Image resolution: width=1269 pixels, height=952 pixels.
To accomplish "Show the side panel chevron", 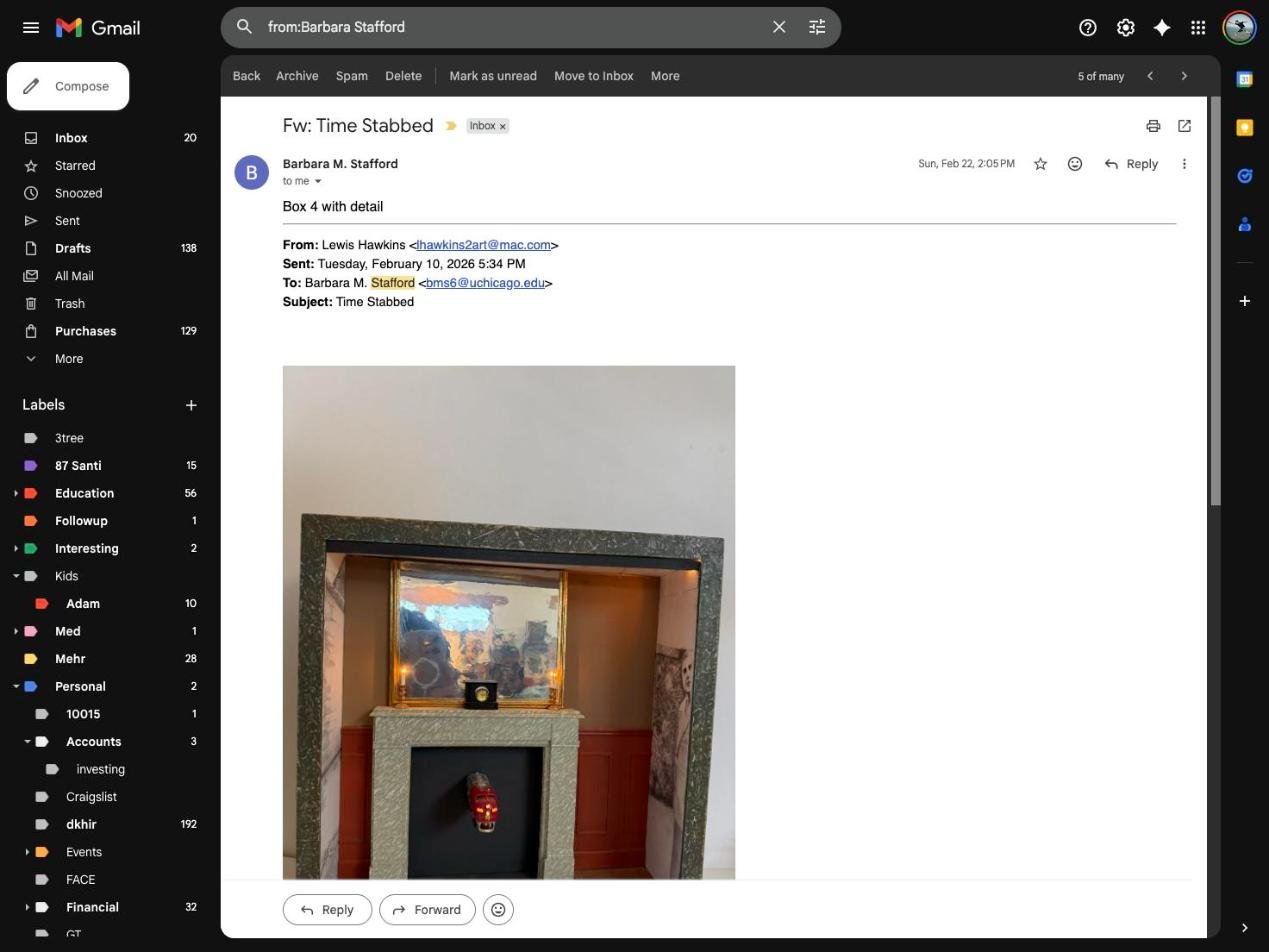I will pos(1244,928).
